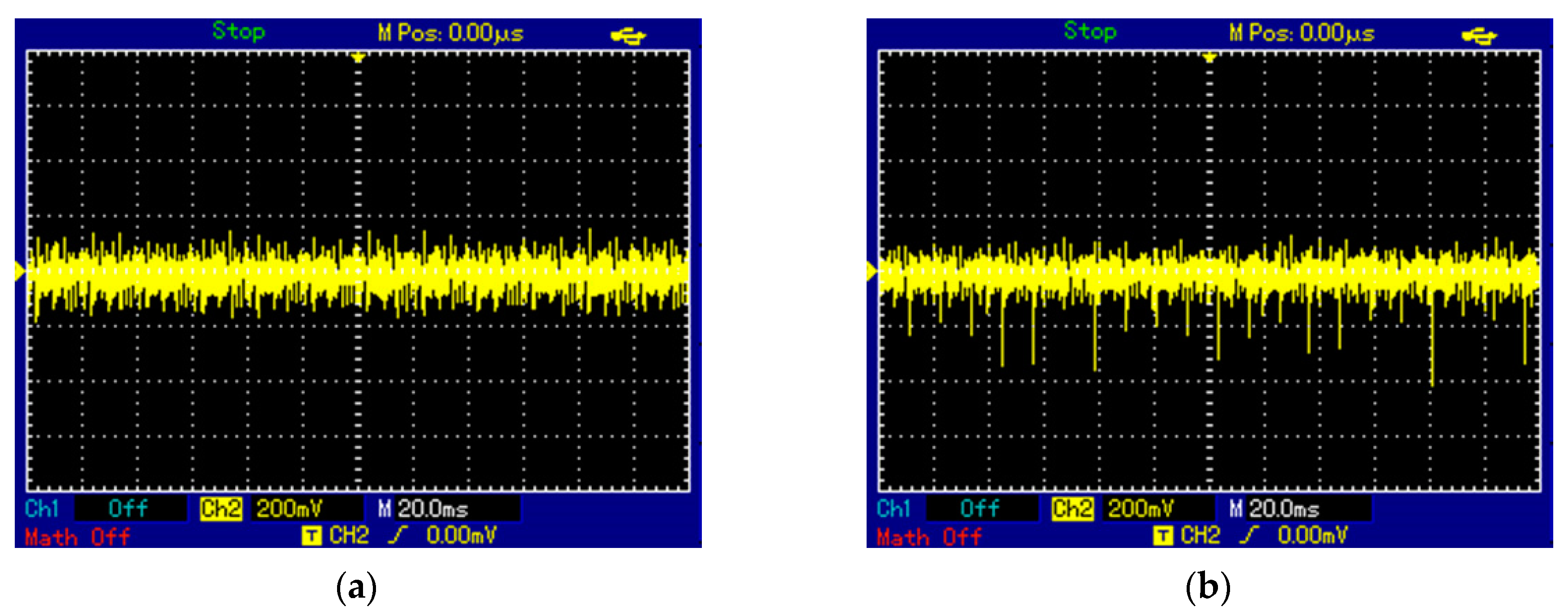The image size is (1568, 616).
Task: Click the highlighted Ch2 label in screen (b)
Action: [1072, 509]
